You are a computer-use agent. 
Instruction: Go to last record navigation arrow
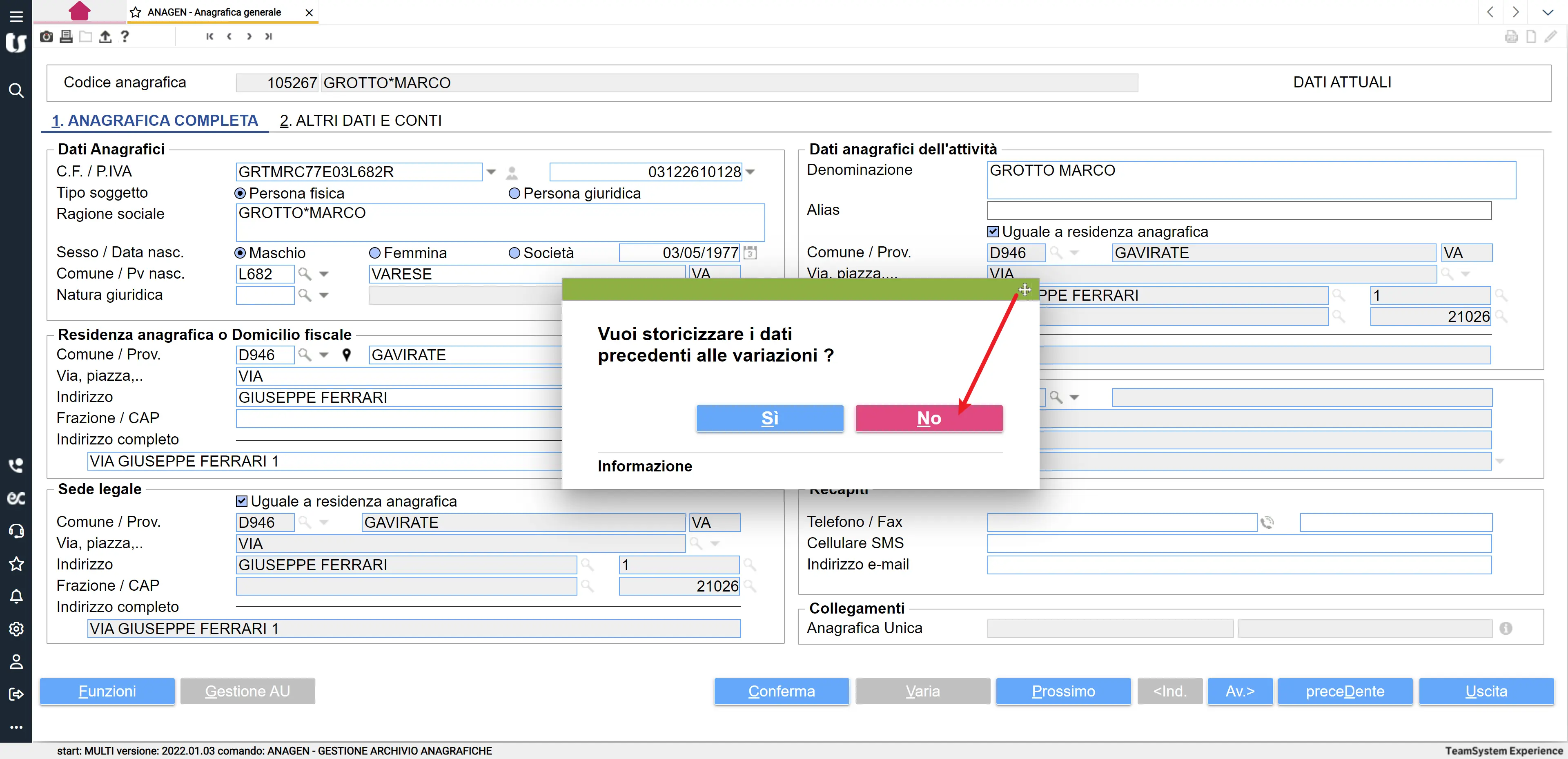tap(268, 36)
